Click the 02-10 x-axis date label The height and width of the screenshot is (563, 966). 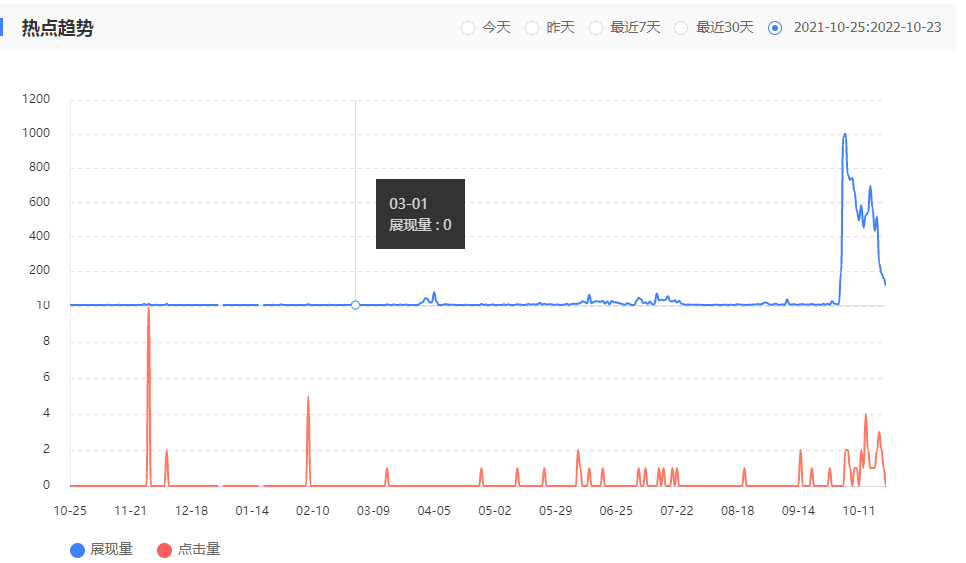tap(313, 511)
